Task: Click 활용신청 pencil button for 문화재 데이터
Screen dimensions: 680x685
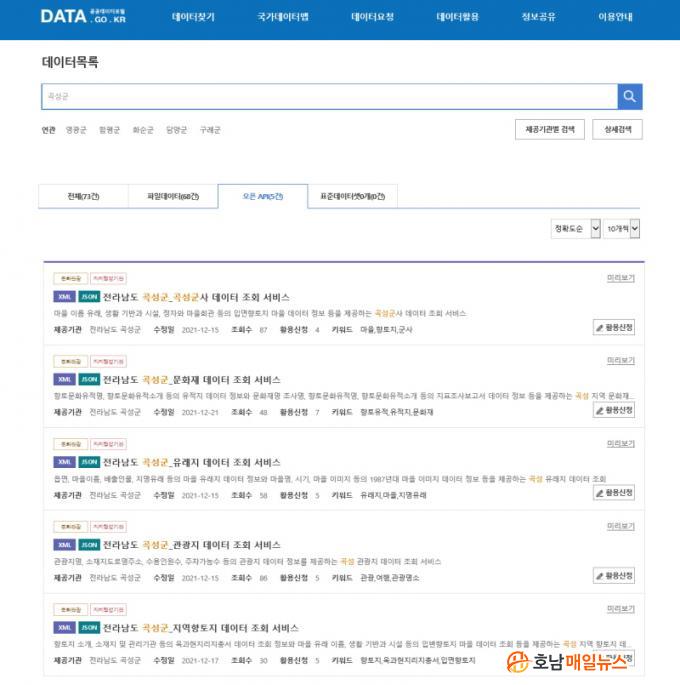Action: pos(614,410)
